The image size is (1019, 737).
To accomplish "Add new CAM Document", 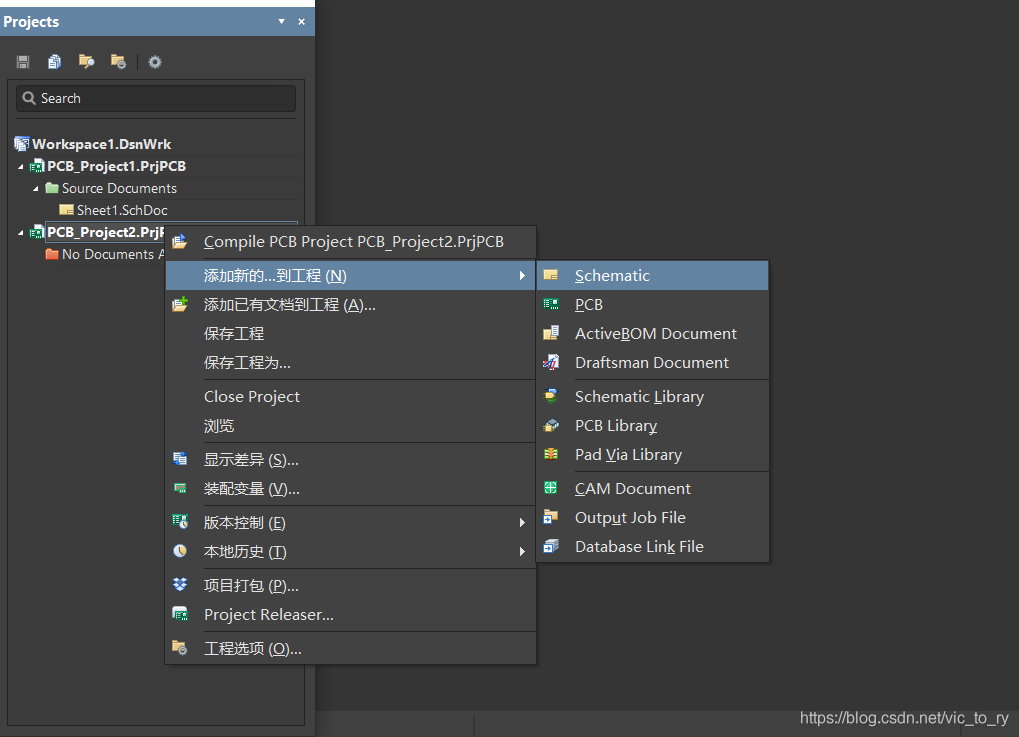I will point(652,489).
